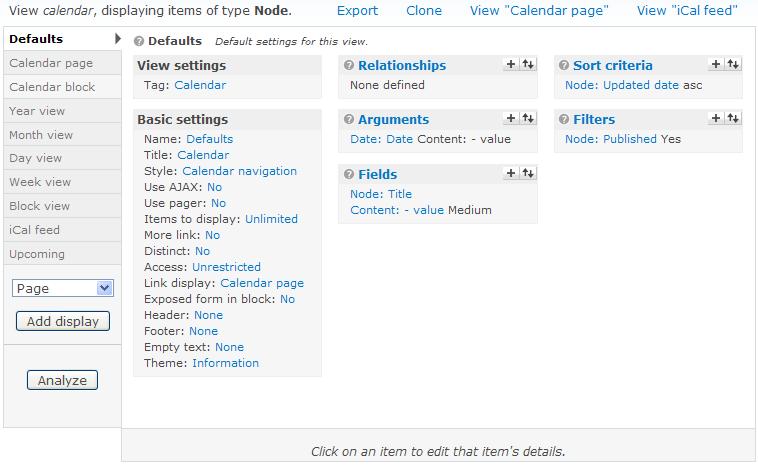Click the Add display button
Screen dimensions: 758x465
(63, 321)
